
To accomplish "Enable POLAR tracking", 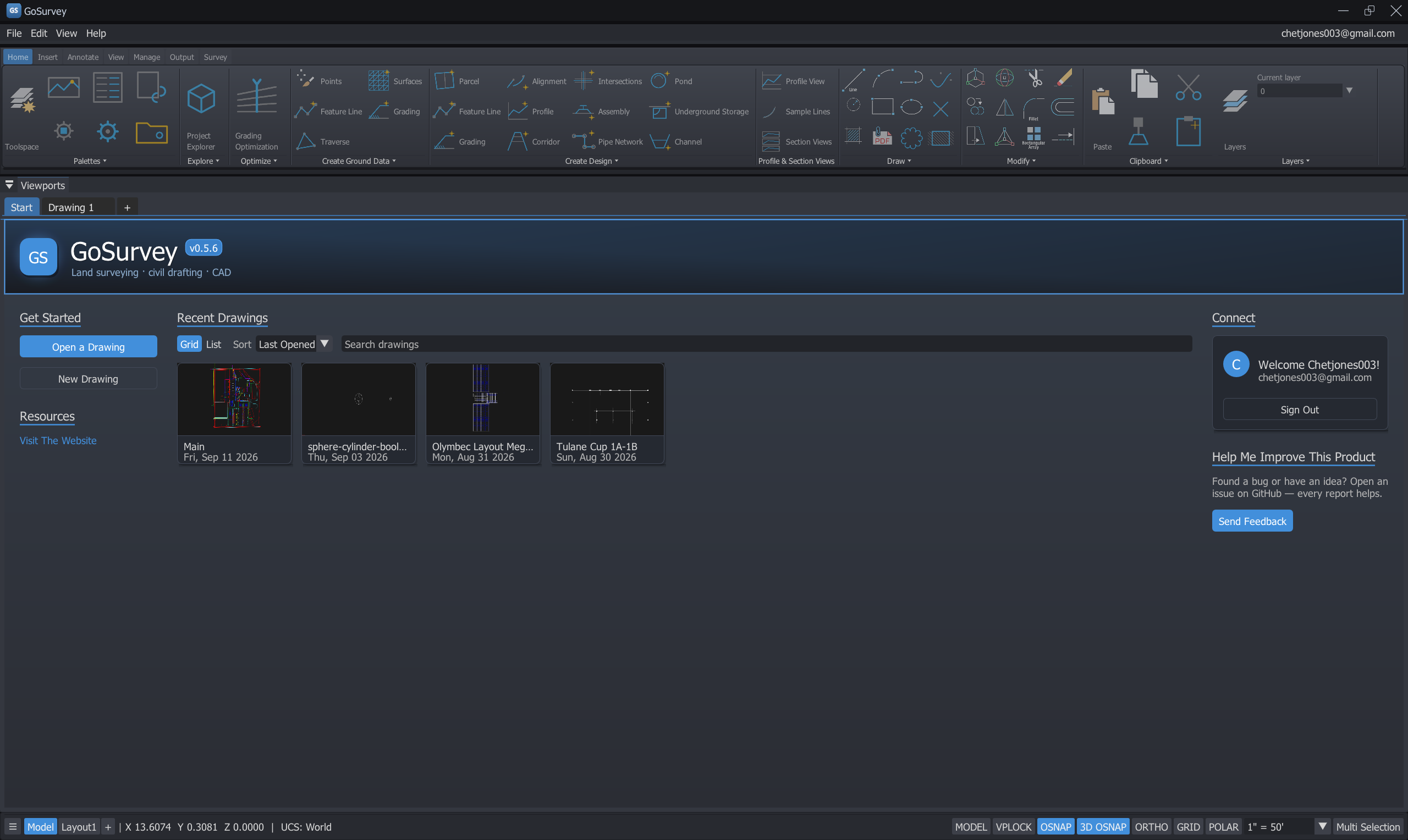I will 1223,826.
